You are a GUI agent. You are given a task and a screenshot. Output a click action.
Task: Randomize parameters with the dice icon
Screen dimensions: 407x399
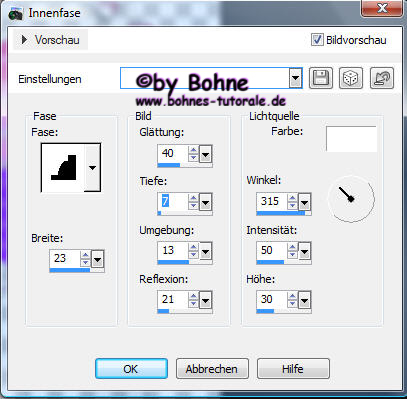[351, 78]
